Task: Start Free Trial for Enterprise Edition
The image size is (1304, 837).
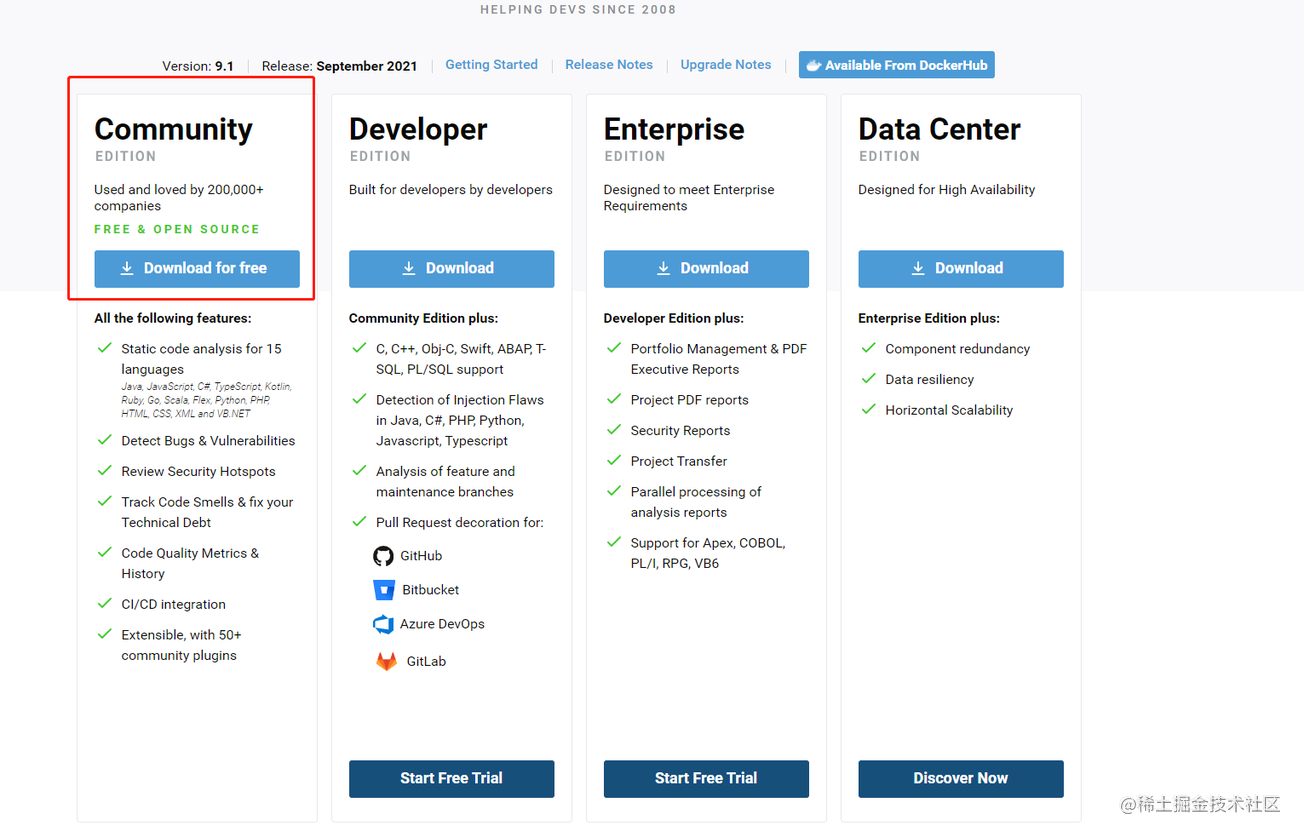Action: click(x=706, y=778)
